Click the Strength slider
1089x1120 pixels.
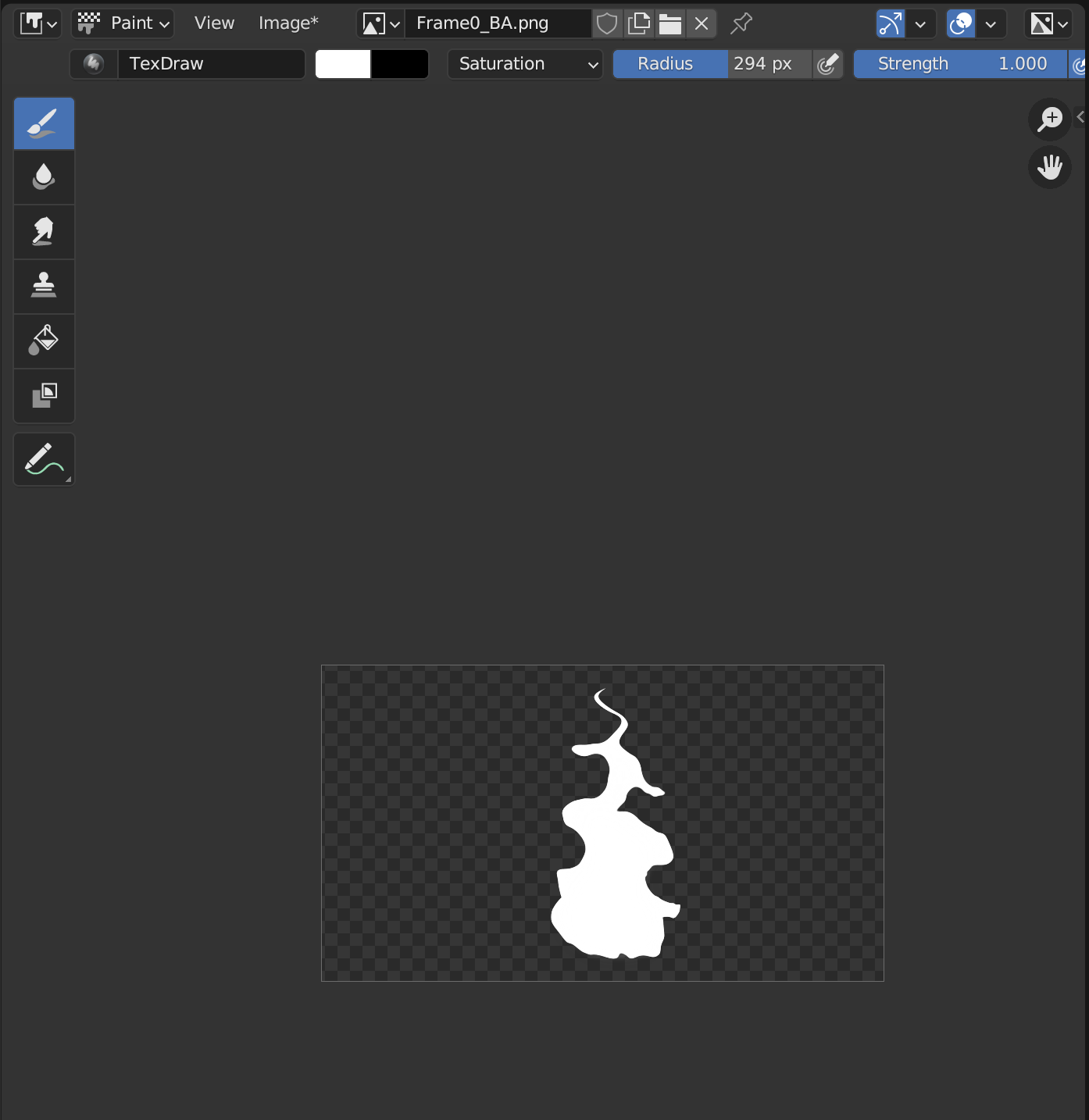(x=960, y=64)
